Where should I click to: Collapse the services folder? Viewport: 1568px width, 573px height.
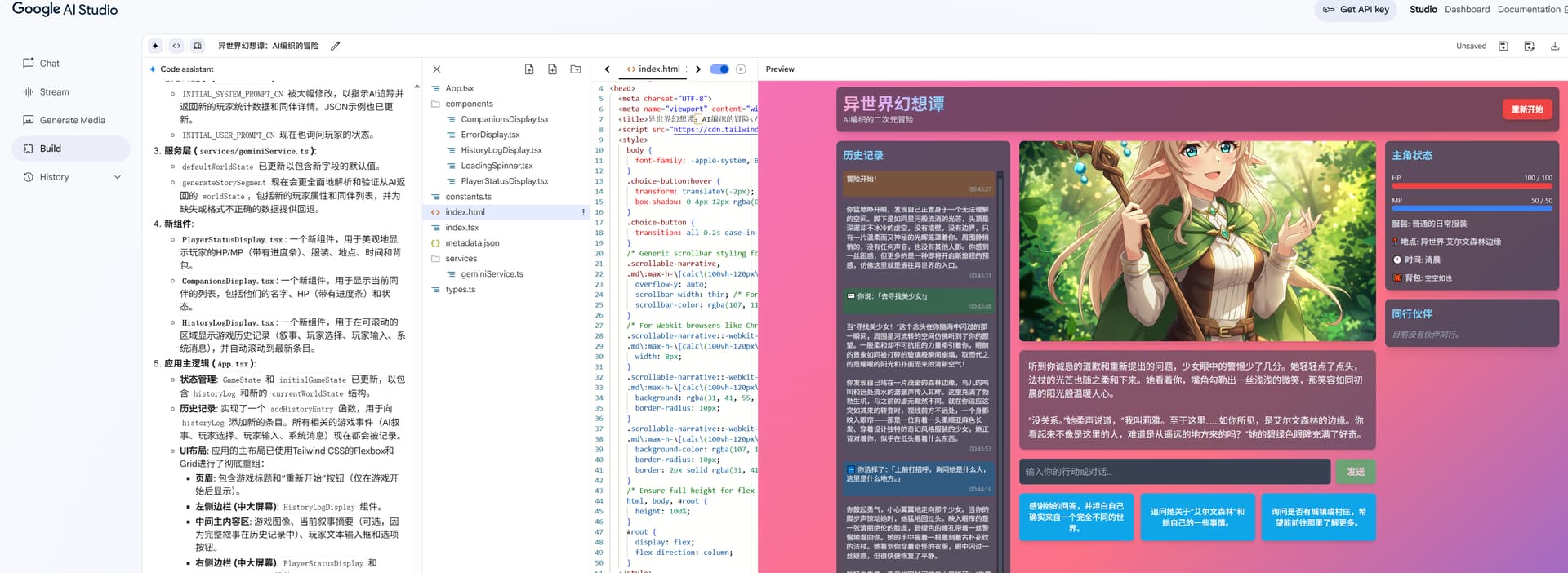[461, 259]
